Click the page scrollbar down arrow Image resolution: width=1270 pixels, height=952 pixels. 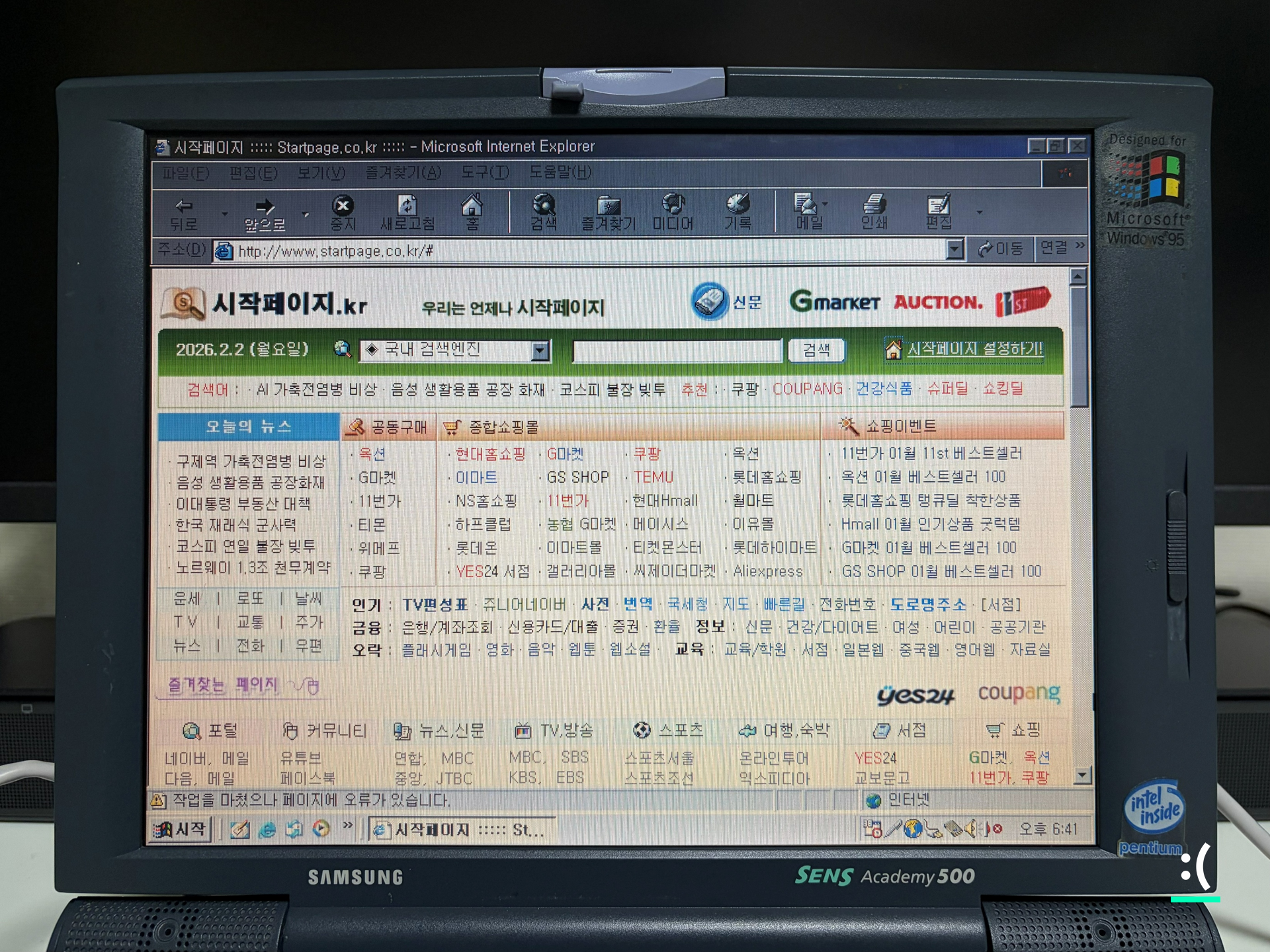[x=1081, y=774]
